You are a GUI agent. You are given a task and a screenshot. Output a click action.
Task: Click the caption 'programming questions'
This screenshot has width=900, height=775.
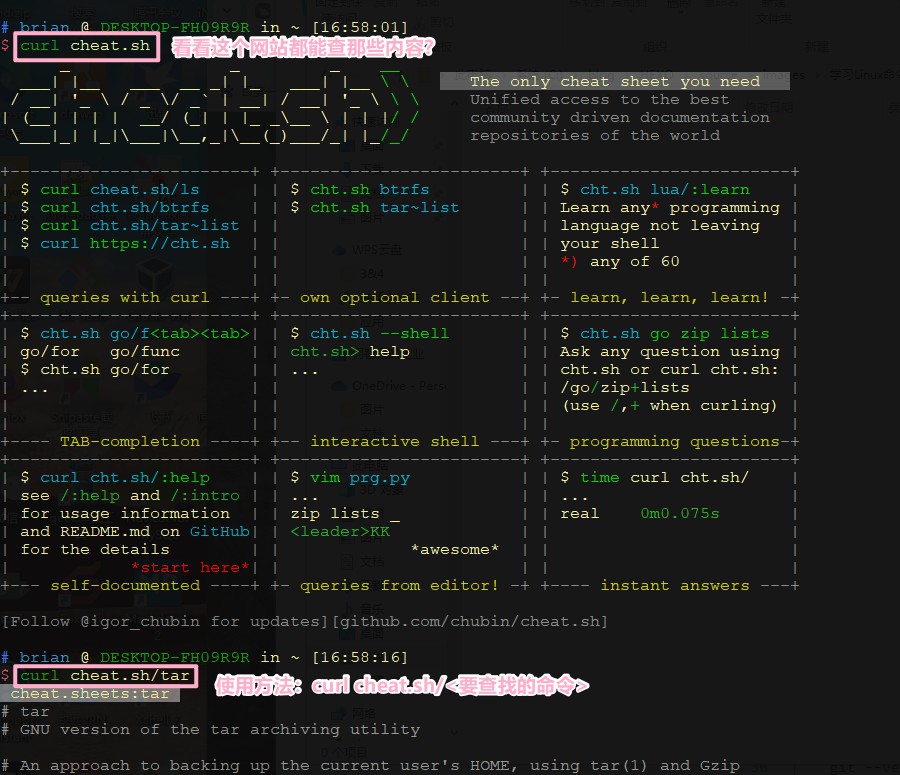click(674, 441)
